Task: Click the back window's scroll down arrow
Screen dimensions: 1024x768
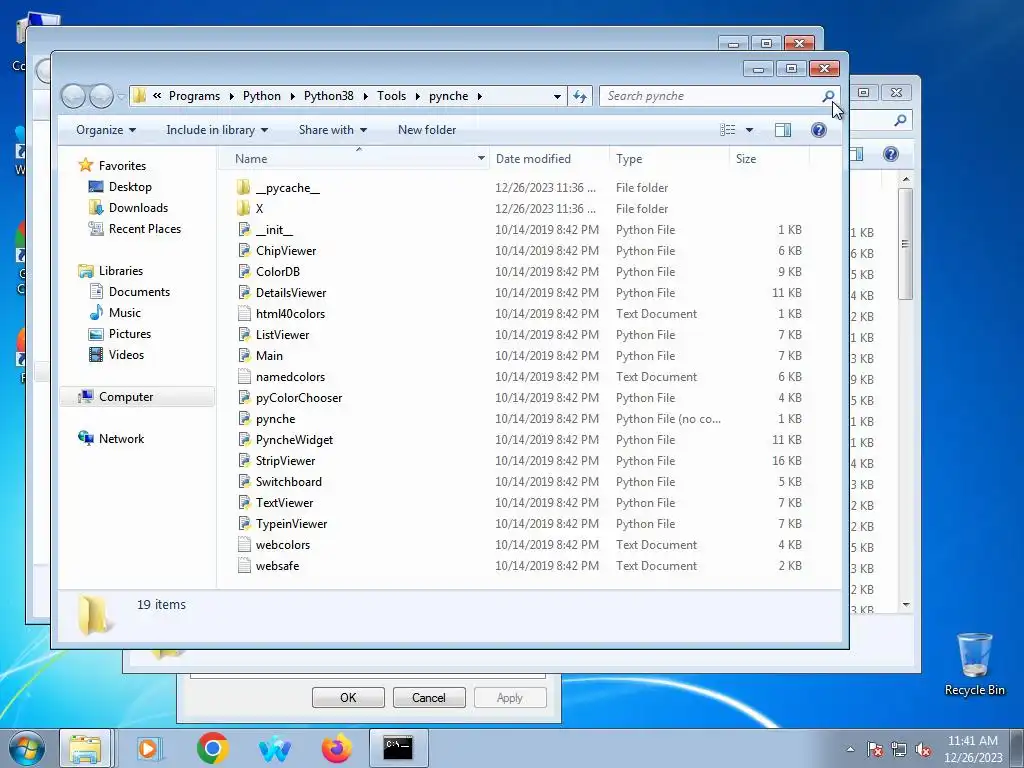Action: click(905, 605)
